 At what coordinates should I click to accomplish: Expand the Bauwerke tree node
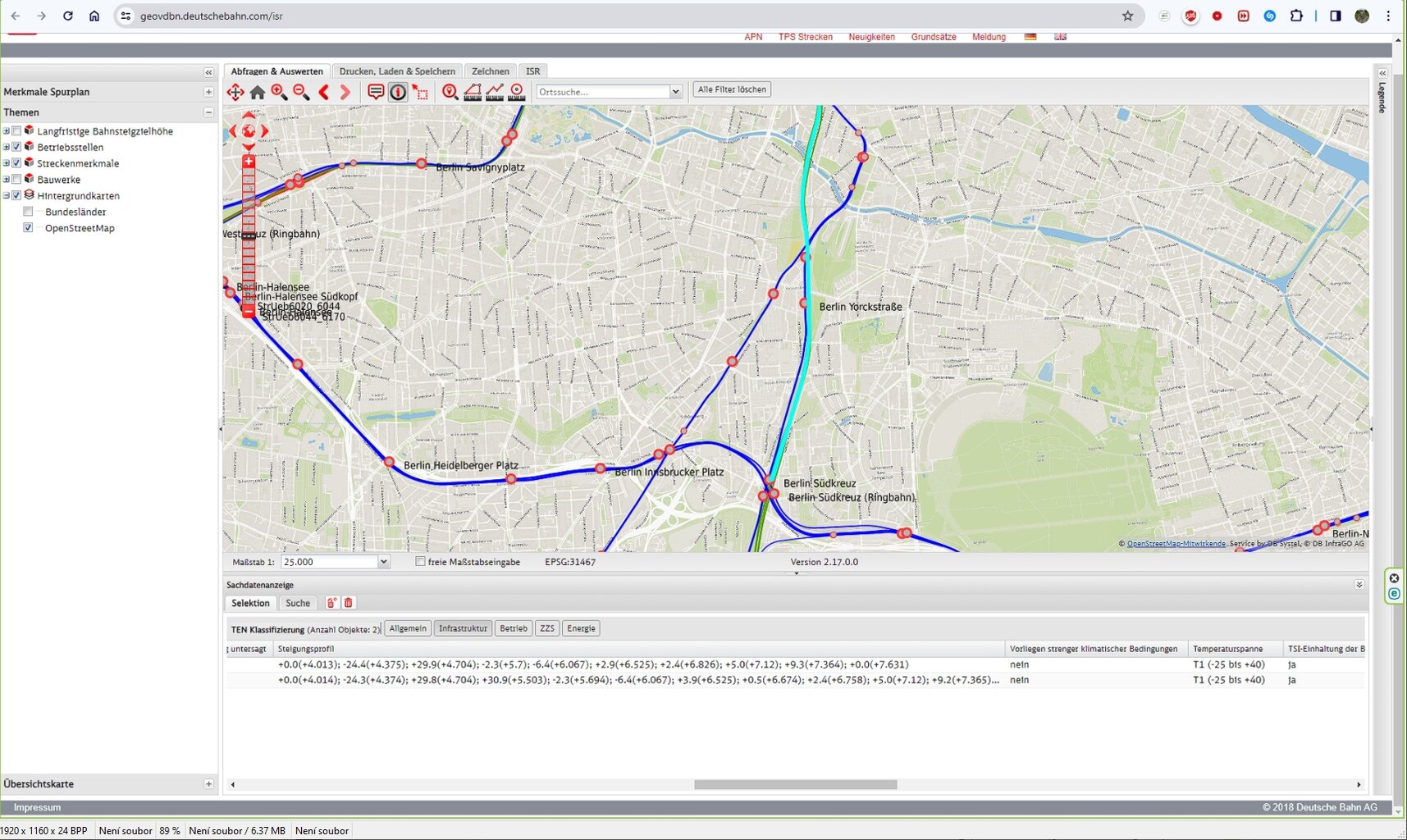pyautogui.click(x=7, y=180)
